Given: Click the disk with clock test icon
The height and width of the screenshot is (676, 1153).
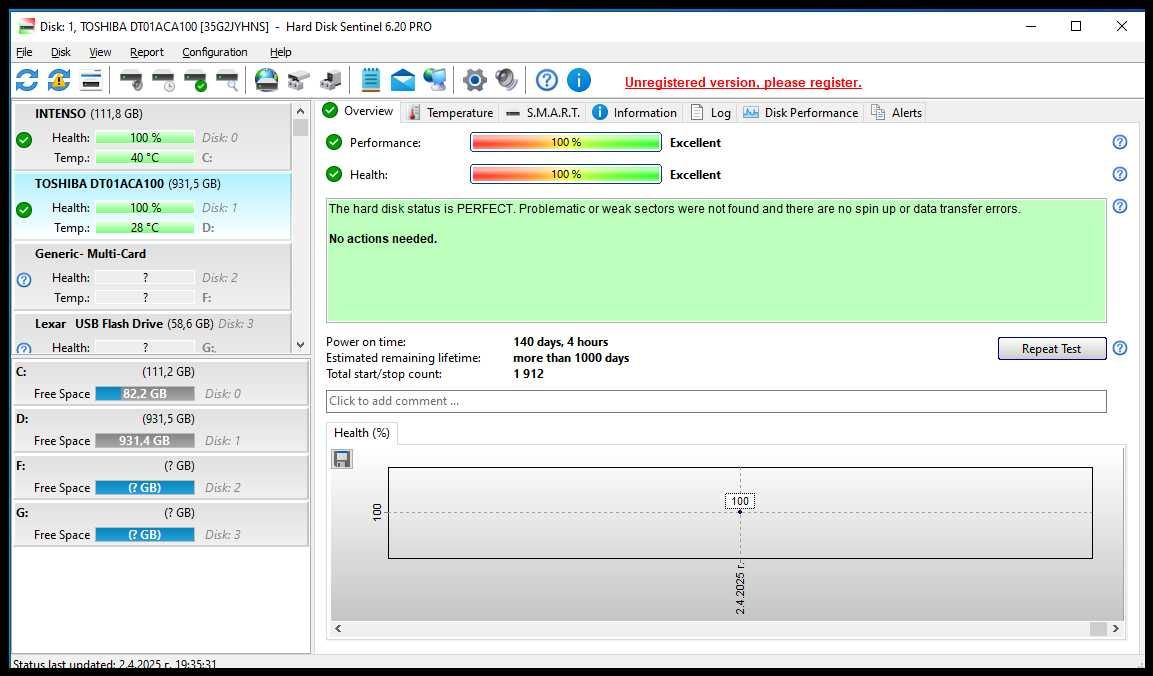Looking at the screenshot, I should click(163, 79).
